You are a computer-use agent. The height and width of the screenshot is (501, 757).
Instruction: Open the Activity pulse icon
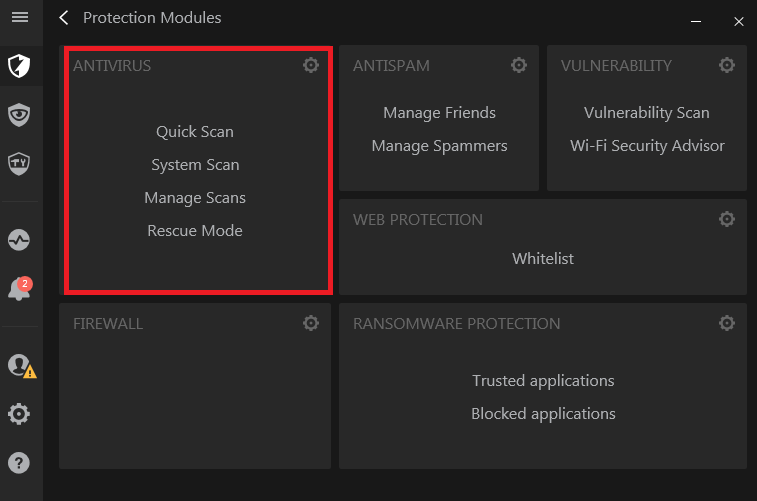[x=20, y=241]
